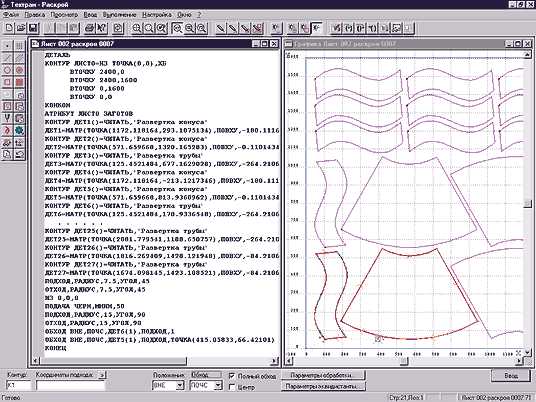Click the code window horizontal scrollbar thumb
The width and height of the screenshot is (536, 402).
tap(113, 361)
